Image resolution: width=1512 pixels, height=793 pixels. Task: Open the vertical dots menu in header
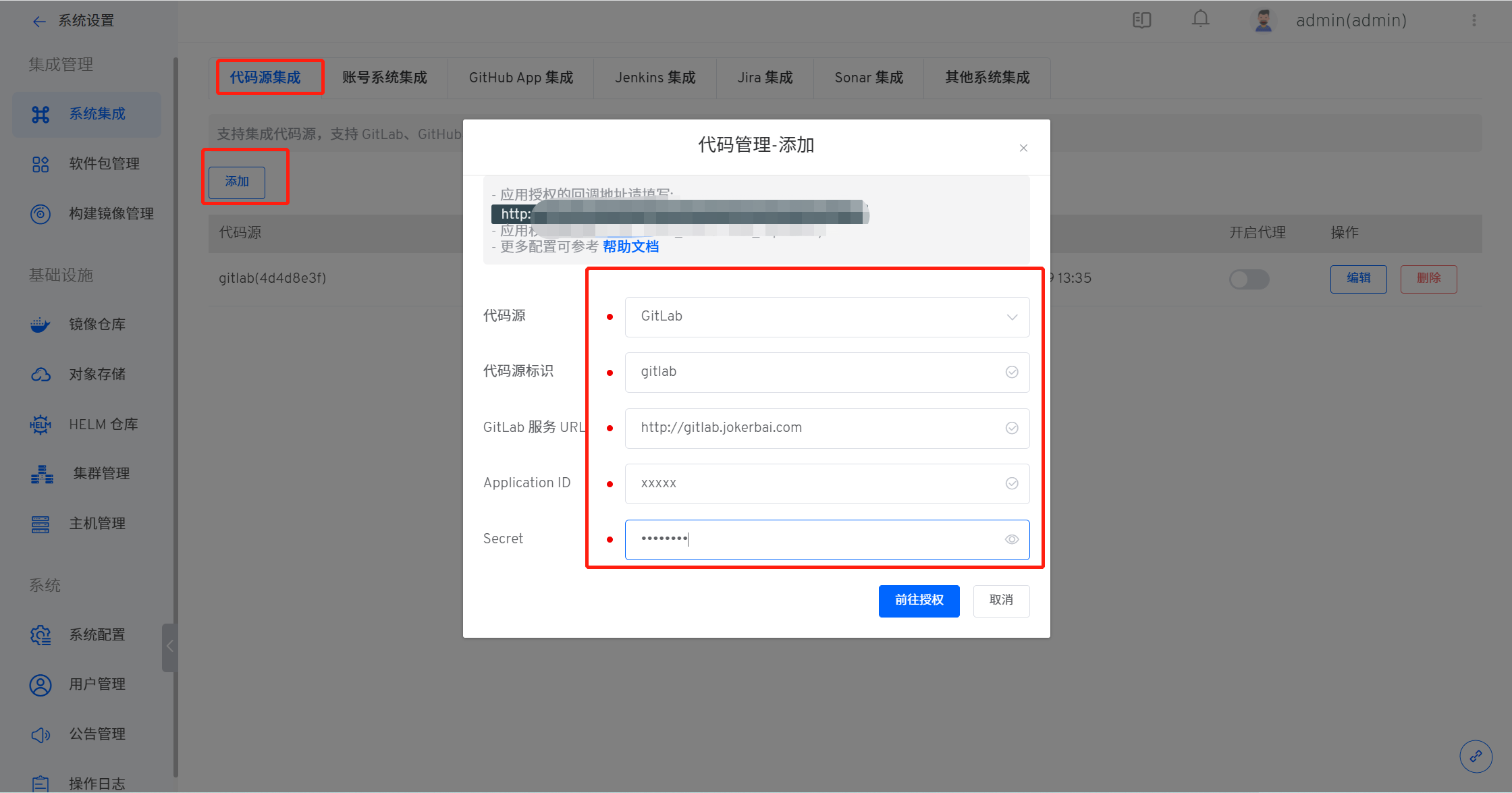(1474, 20)
